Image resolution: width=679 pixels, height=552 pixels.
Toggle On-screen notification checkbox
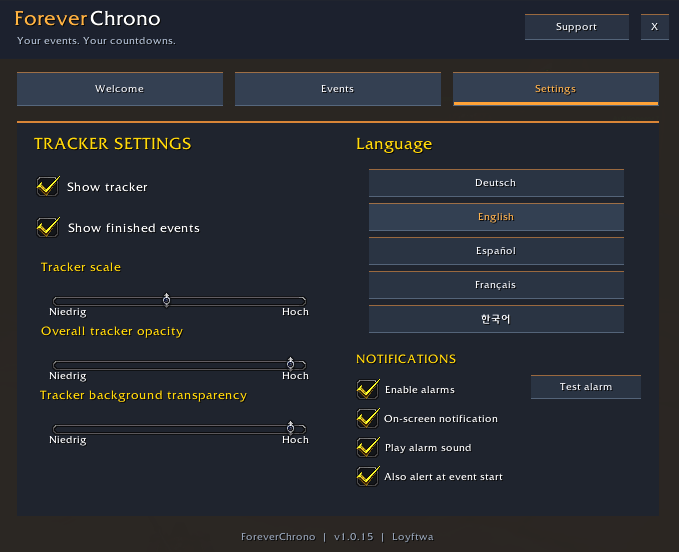pos(368,418)
